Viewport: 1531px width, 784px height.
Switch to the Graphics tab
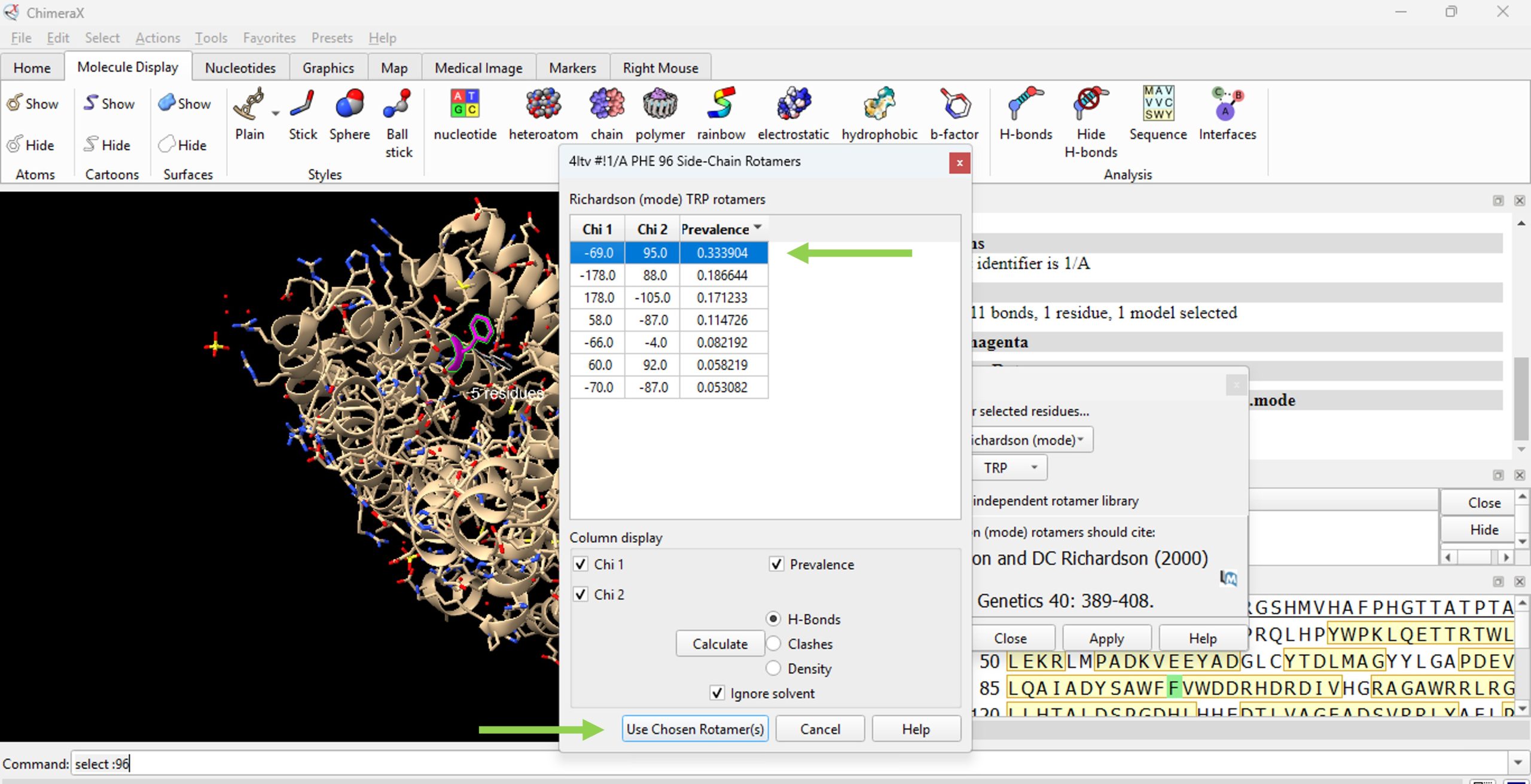328,68
